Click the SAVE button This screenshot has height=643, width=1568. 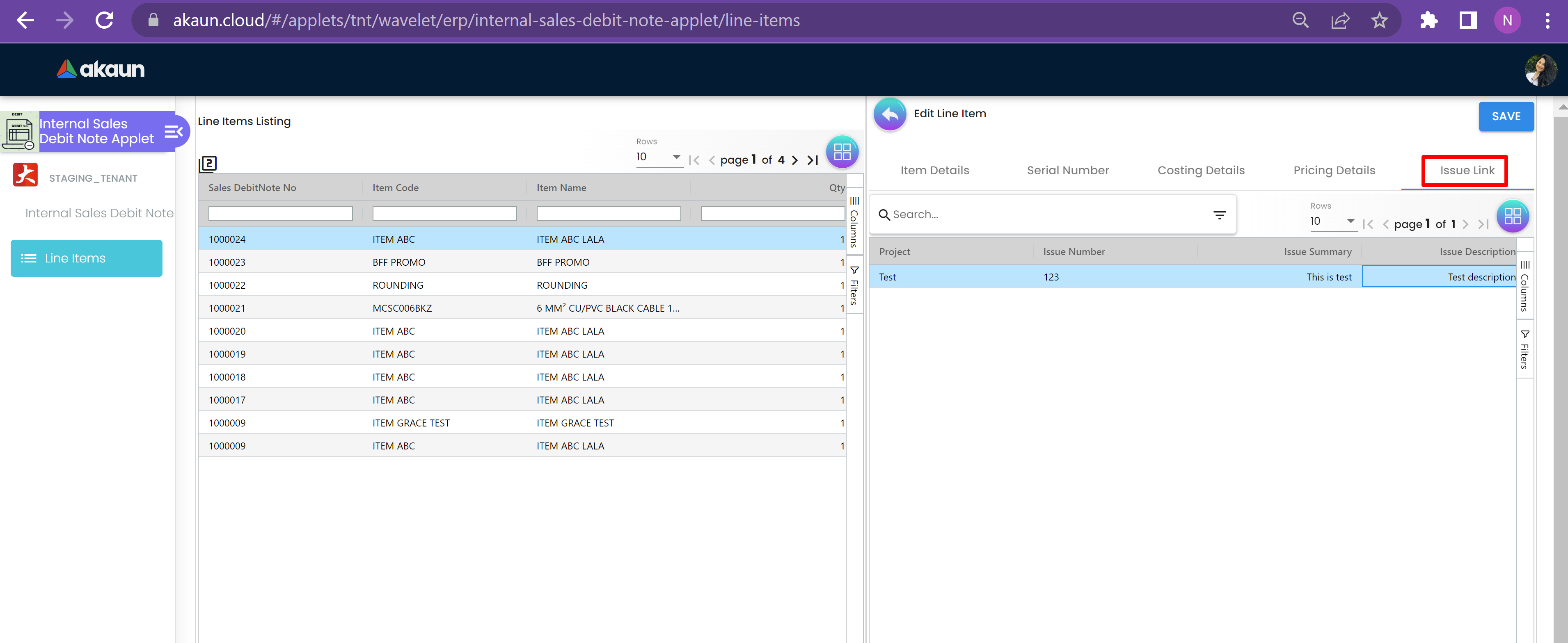coord(1505,117)
